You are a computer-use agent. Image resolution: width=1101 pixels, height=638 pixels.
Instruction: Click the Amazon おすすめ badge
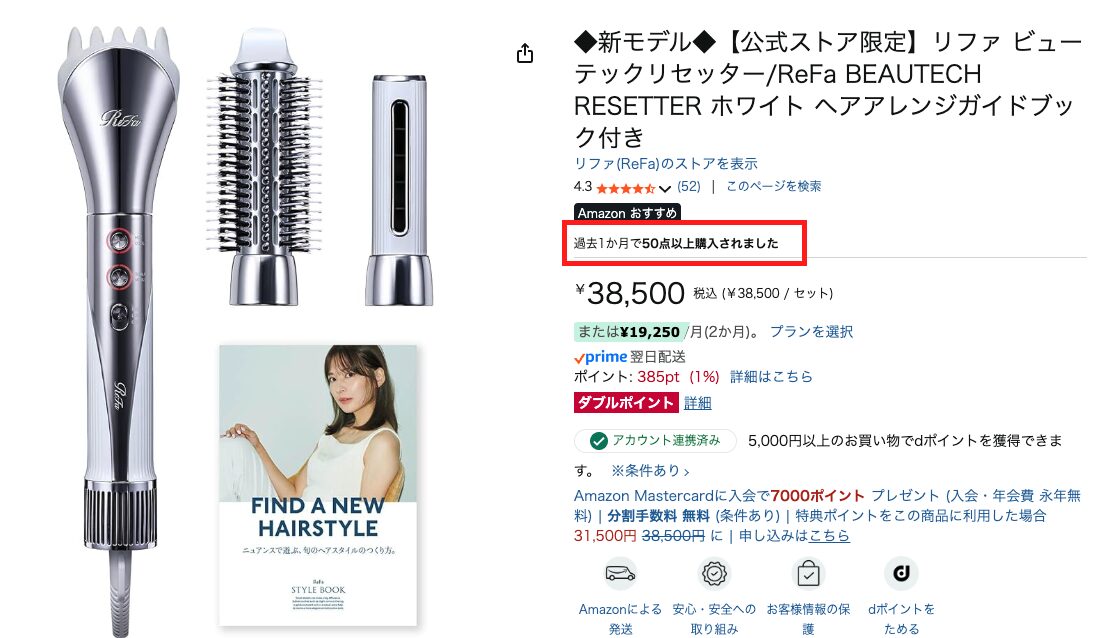627,213
